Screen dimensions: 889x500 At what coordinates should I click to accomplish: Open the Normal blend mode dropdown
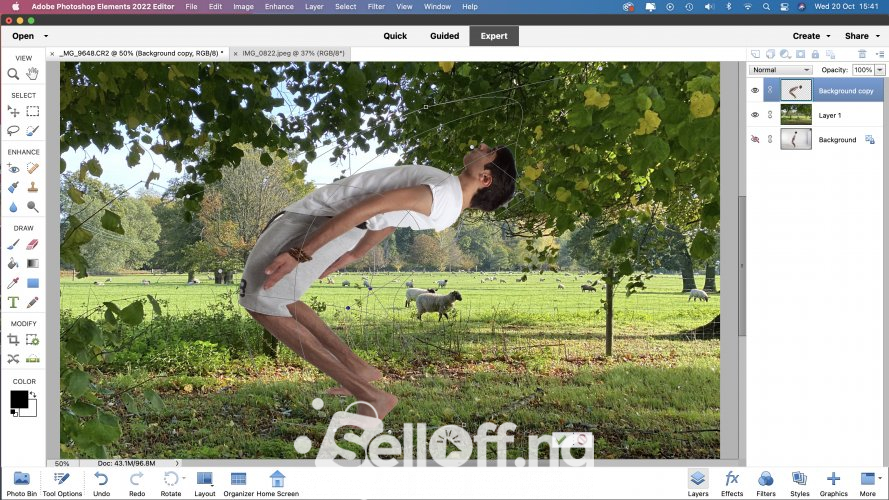[x=781, y=70]
